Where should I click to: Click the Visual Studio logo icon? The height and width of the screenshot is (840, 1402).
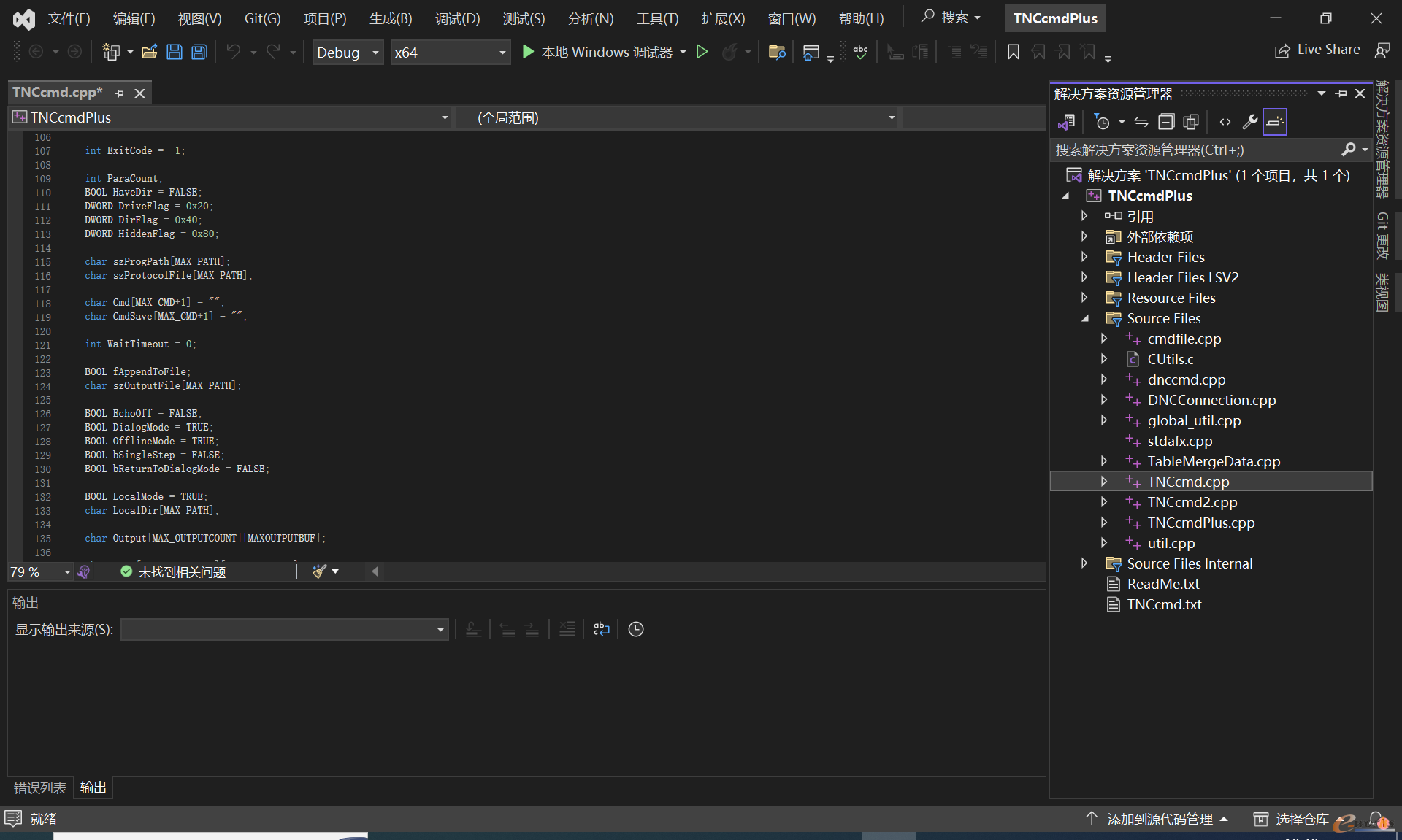pos(24,19)
